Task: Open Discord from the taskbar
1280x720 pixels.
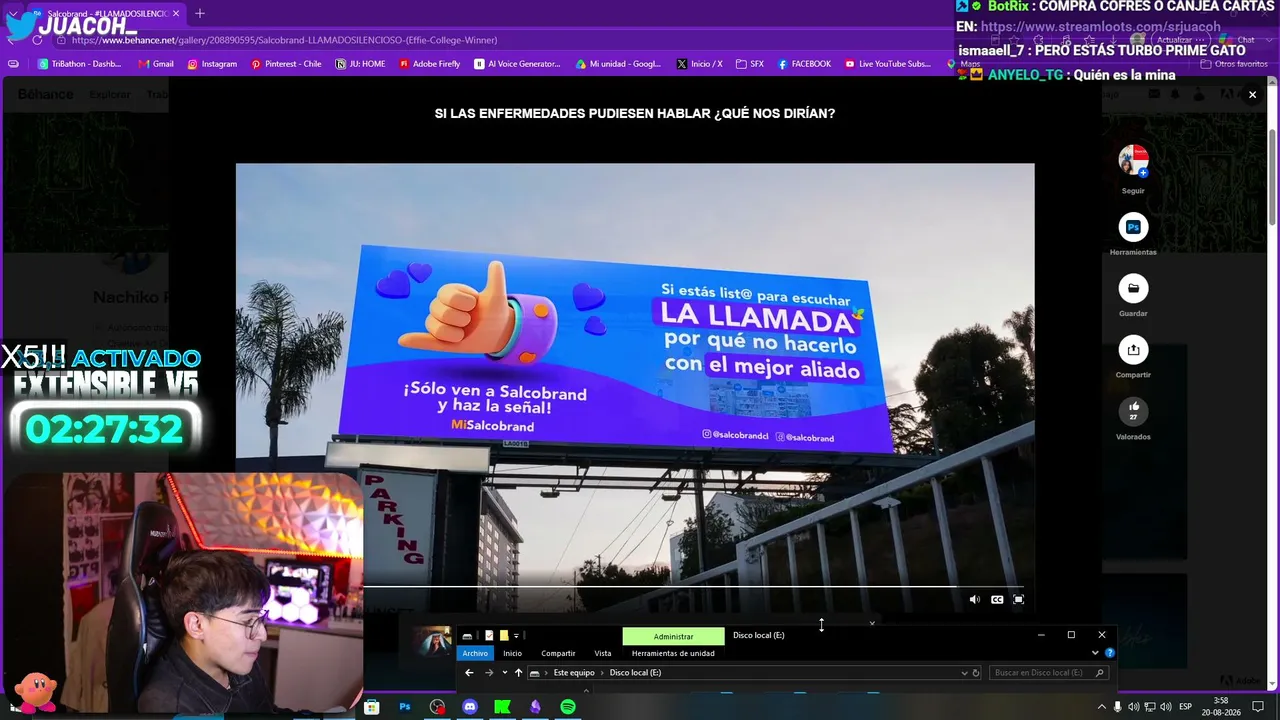Action: [x=470, y=707]
